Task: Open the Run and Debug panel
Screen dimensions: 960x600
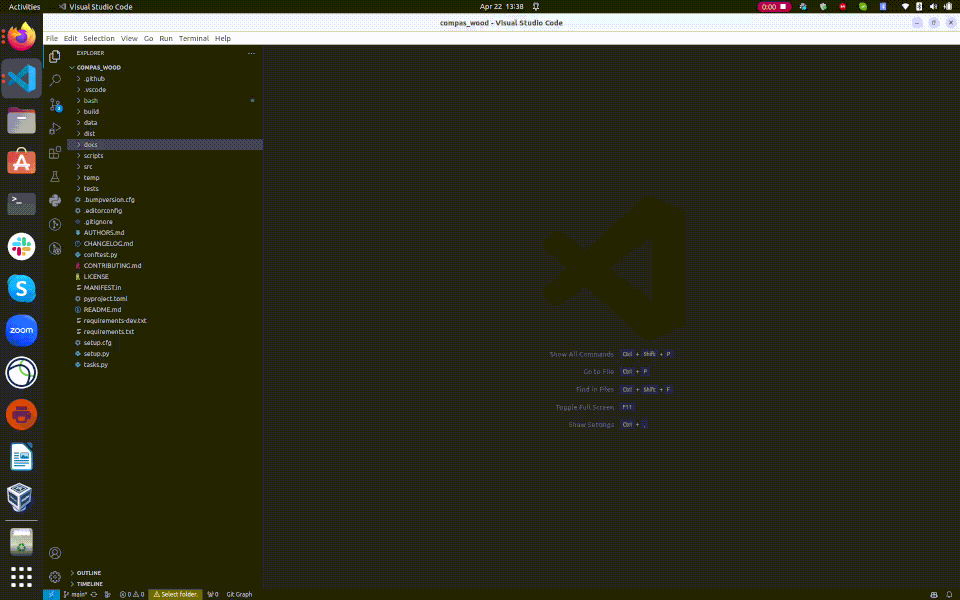Action: coord(55,128)
